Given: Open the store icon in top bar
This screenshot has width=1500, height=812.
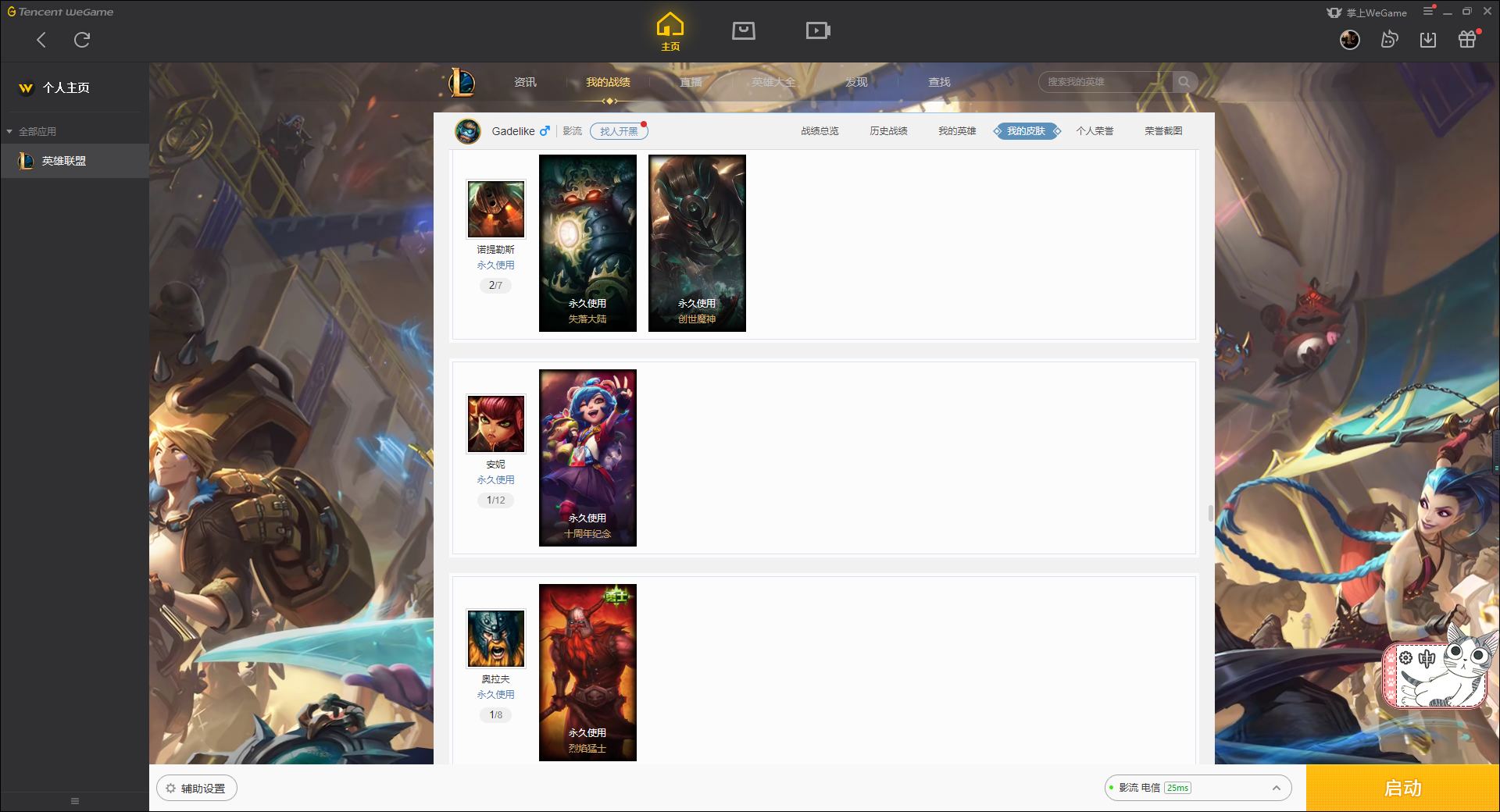Looking at the screenshot, I should pyautogui.click(x=744, y=30).
